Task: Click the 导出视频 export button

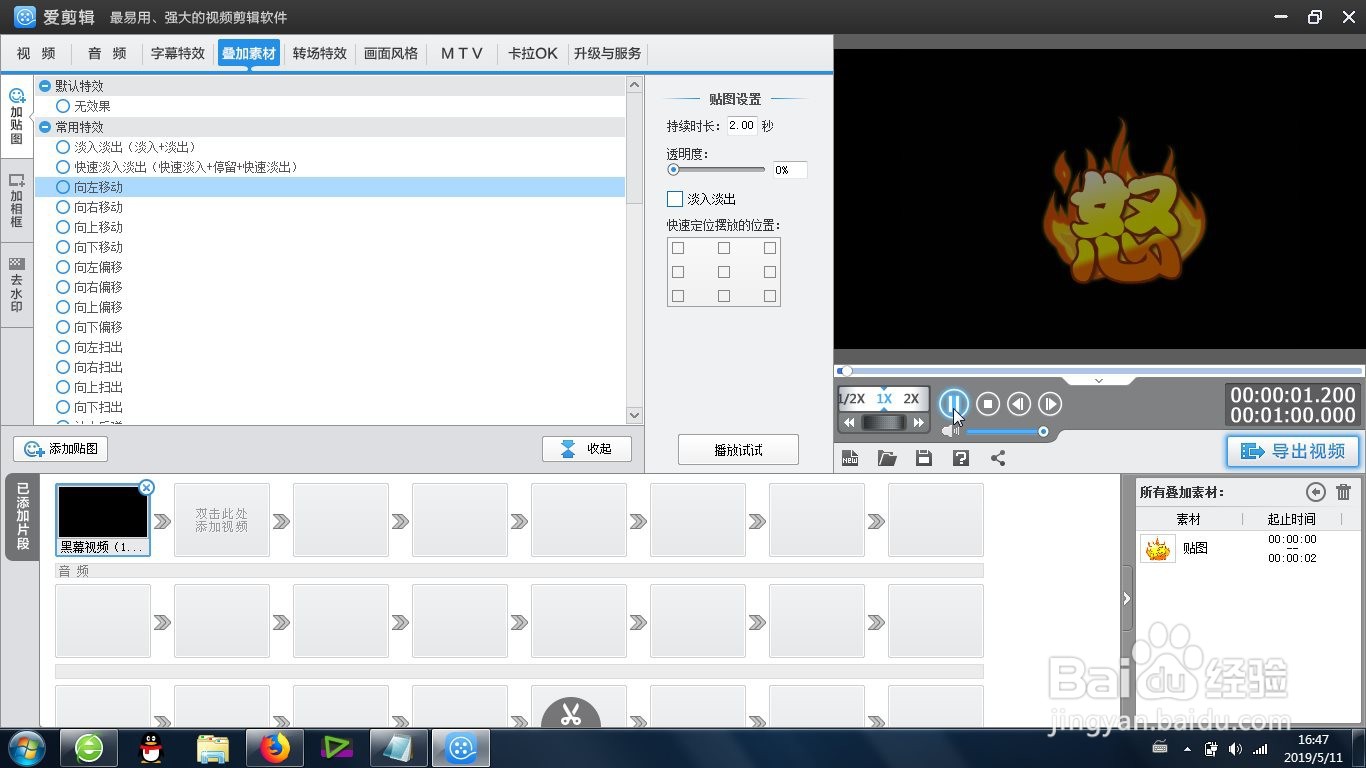Action: [x=1292, y=451]
